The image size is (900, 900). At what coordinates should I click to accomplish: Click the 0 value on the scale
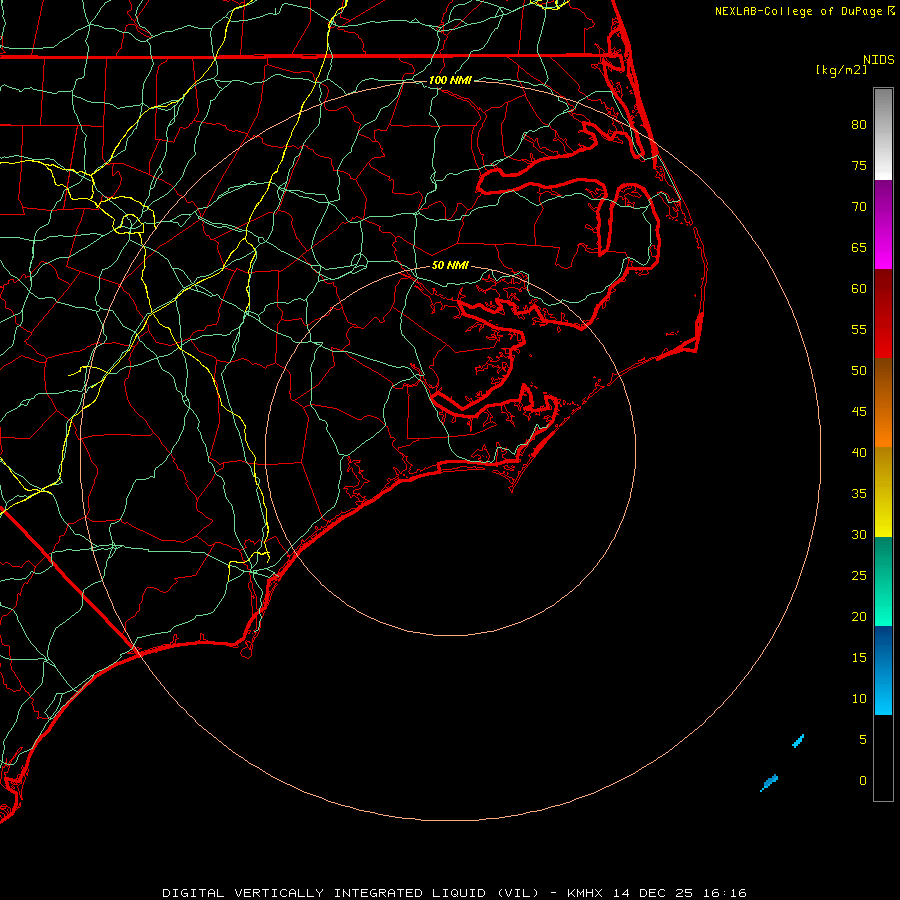862,780
